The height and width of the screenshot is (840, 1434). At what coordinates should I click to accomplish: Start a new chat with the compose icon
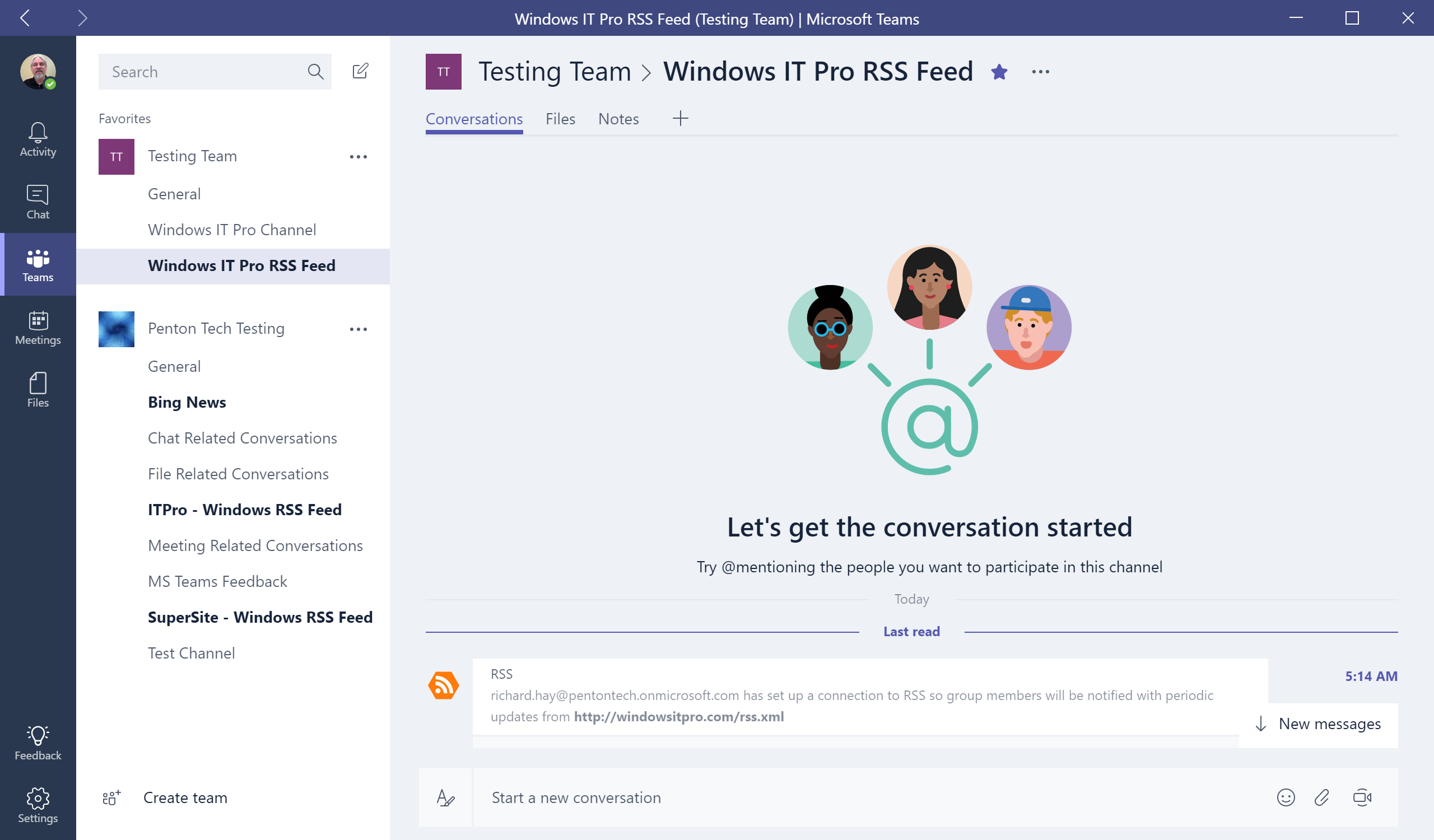360,71
